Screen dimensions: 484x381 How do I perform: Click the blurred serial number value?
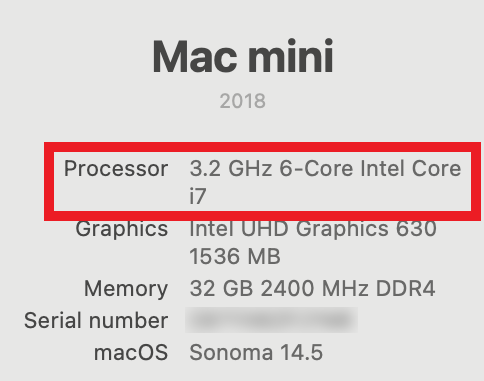click(271, 320)
